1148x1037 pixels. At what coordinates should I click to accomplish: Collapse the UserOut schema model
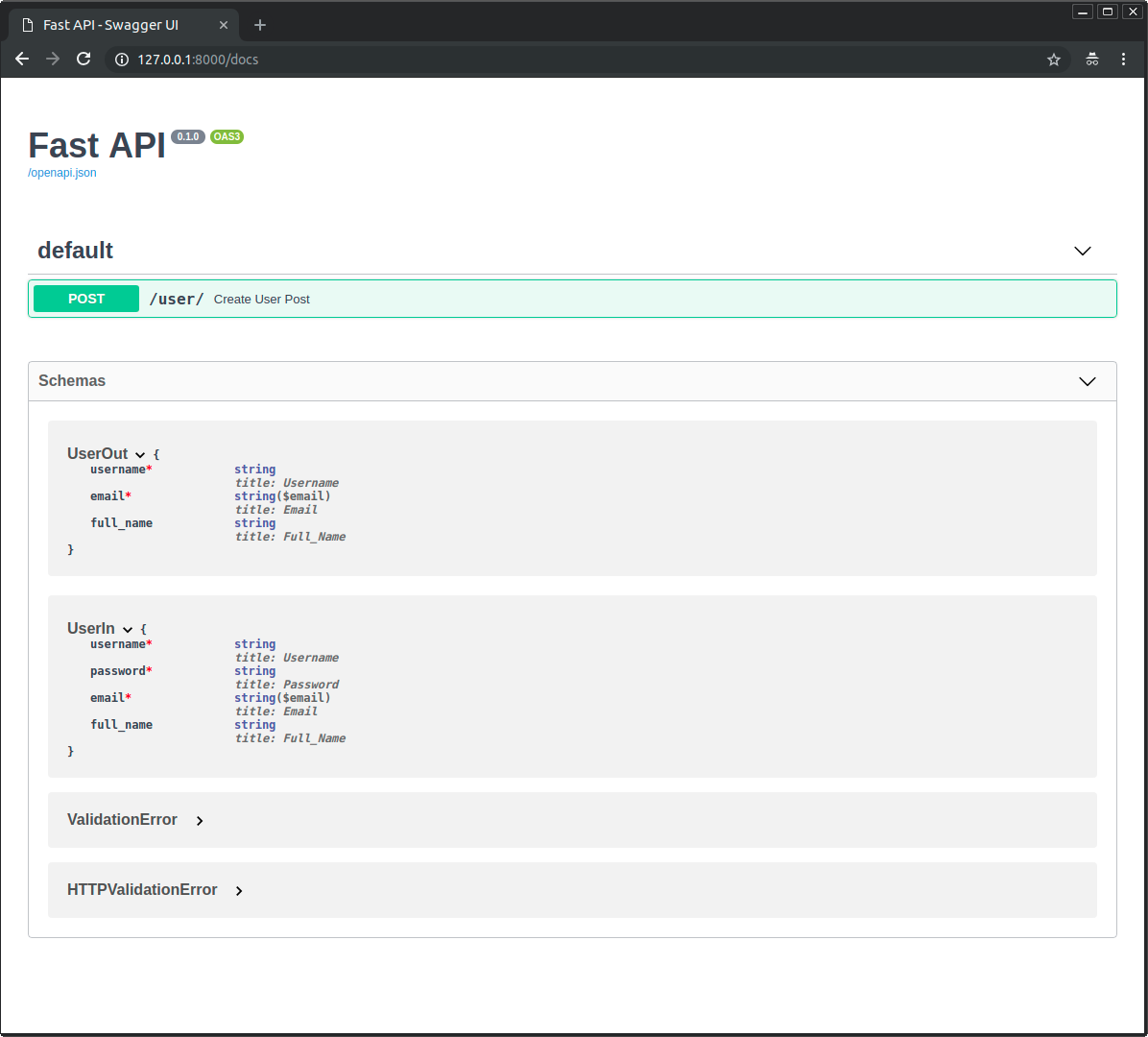coord(140,455)
